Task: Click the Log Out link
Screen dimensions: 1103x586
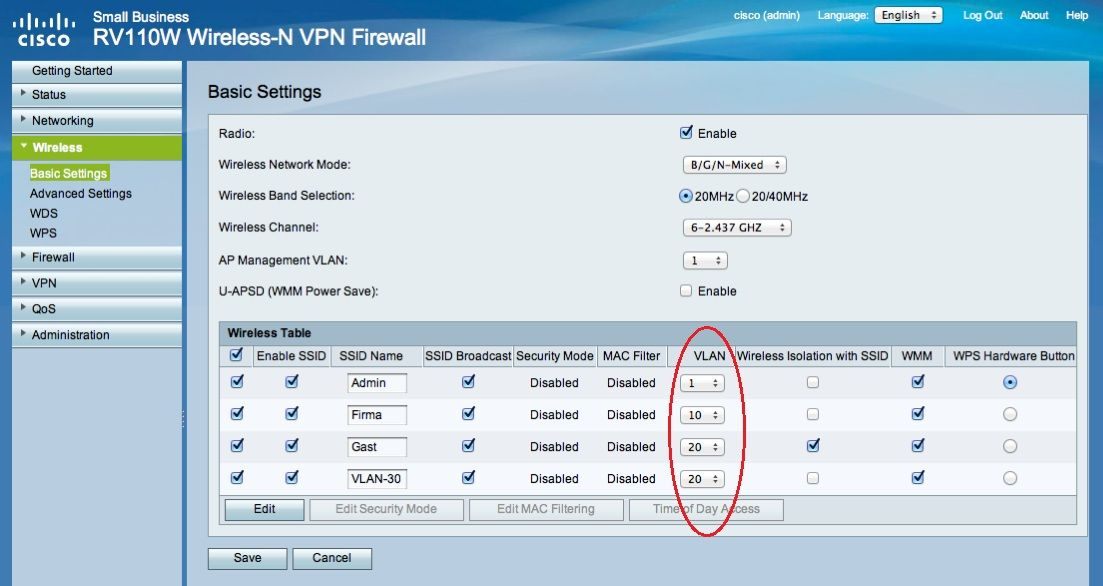Action: tap(982, 15)
